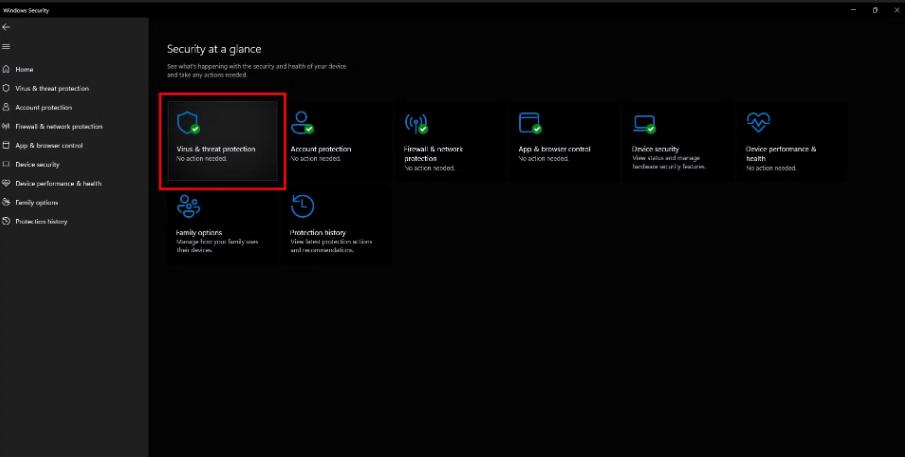Open Protection history sidebar entry
Screen dimensions: 905x457
pos(42,222)
